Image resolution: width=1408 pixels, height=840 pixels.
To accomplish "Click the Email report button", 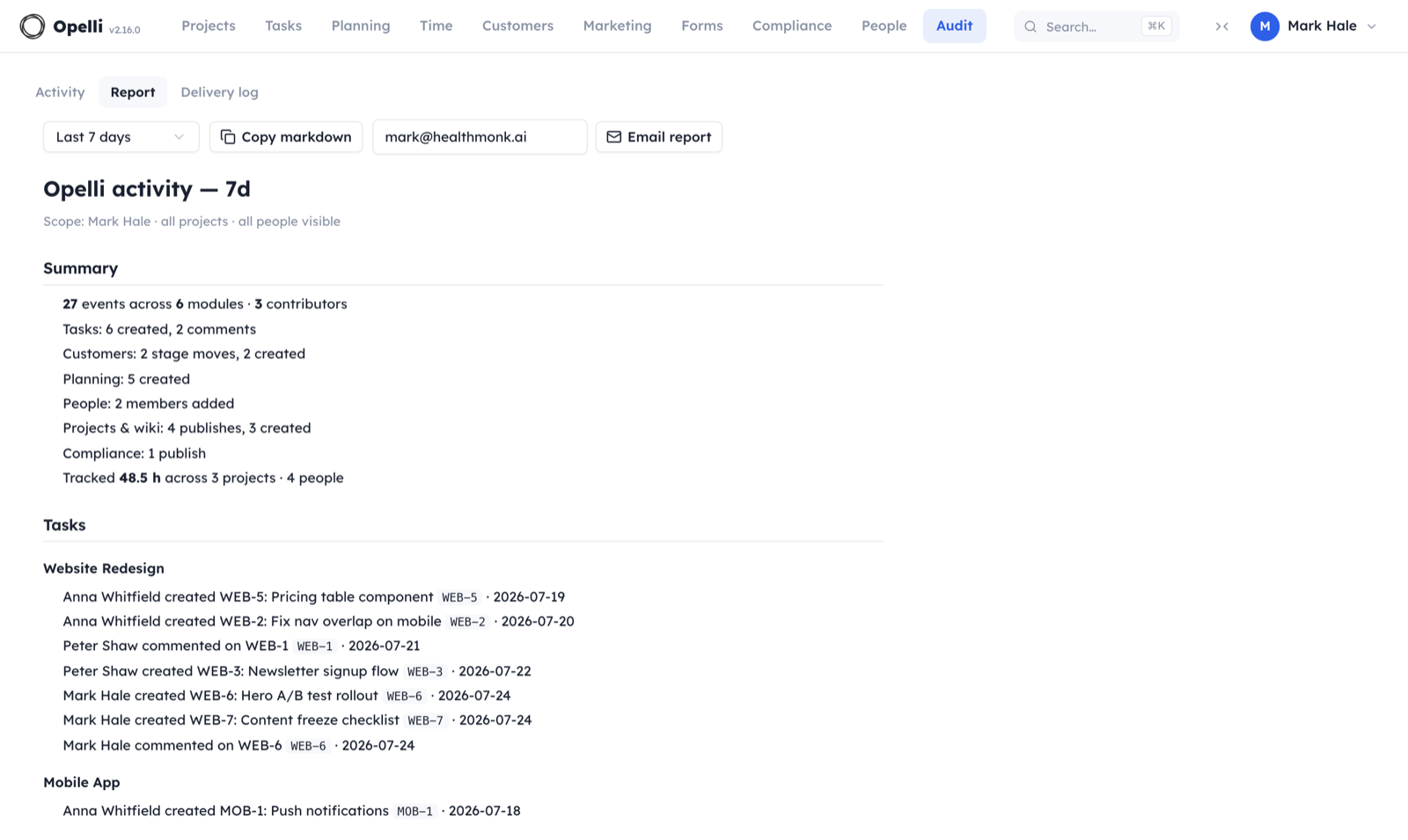I will pyautogui.click(x=659, y=137).
